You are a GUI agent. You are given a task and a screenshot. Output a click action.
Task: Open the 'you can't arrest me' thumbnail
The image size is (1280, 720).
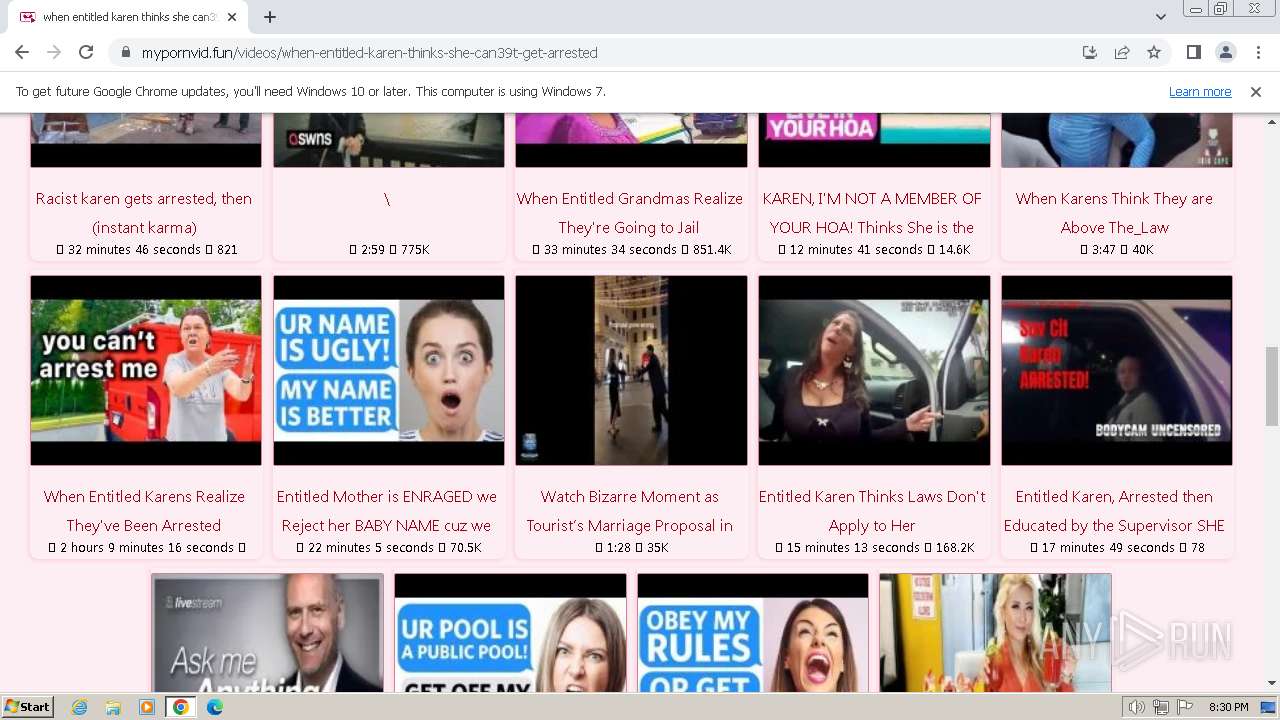click(146, 371)
